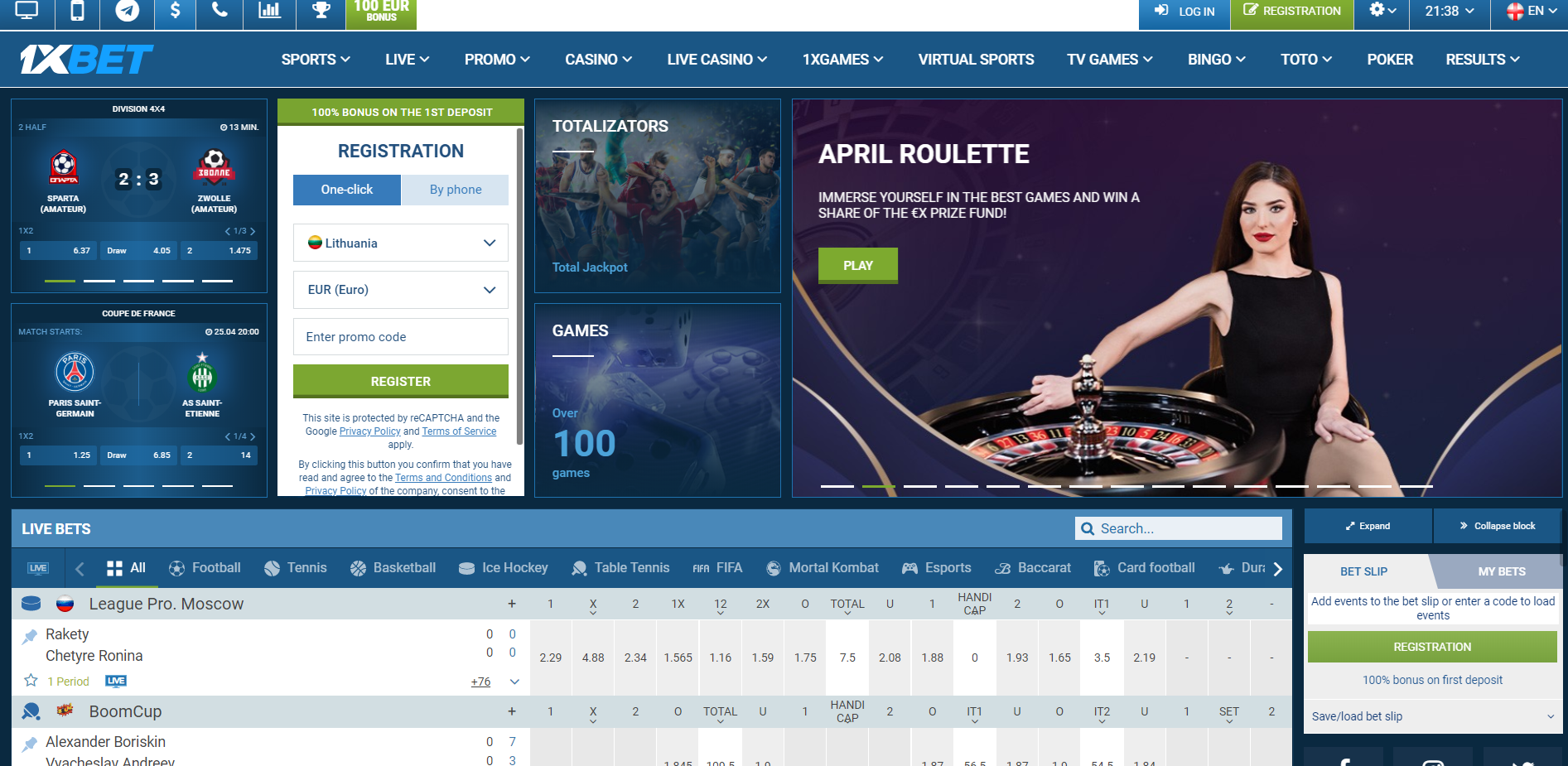Select the Football sport filter
This screenshot has height=766, width=1568.
click(205, 568)
